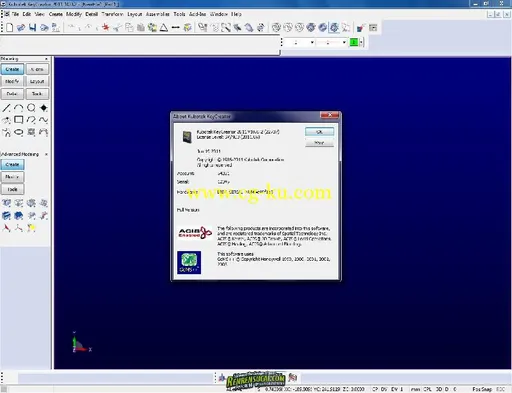Viewport: 512px width, 393px height.
Task: Click the triangle icon in top toolbar
Action: pos(164,28)
